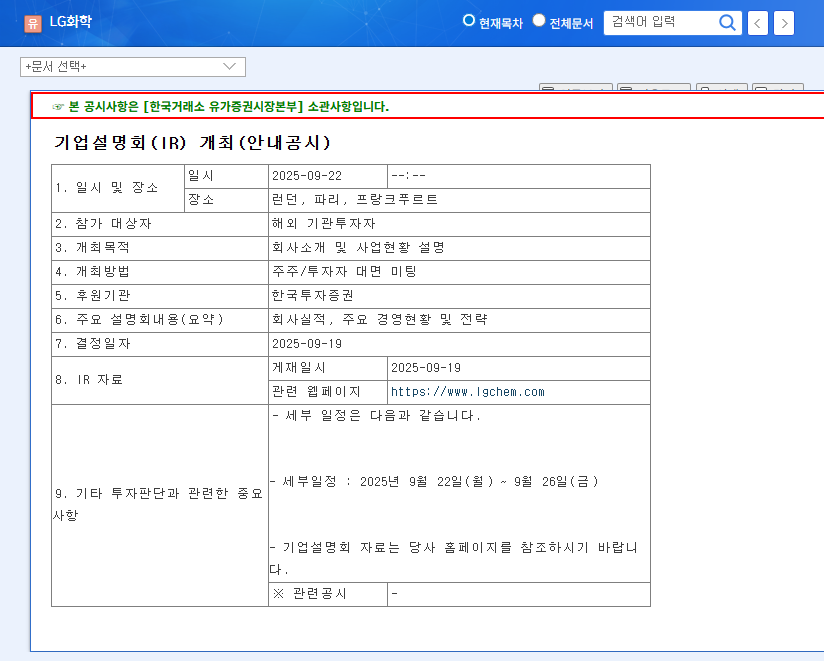Click the 7. 결정일자 row label

click(160, 344)
